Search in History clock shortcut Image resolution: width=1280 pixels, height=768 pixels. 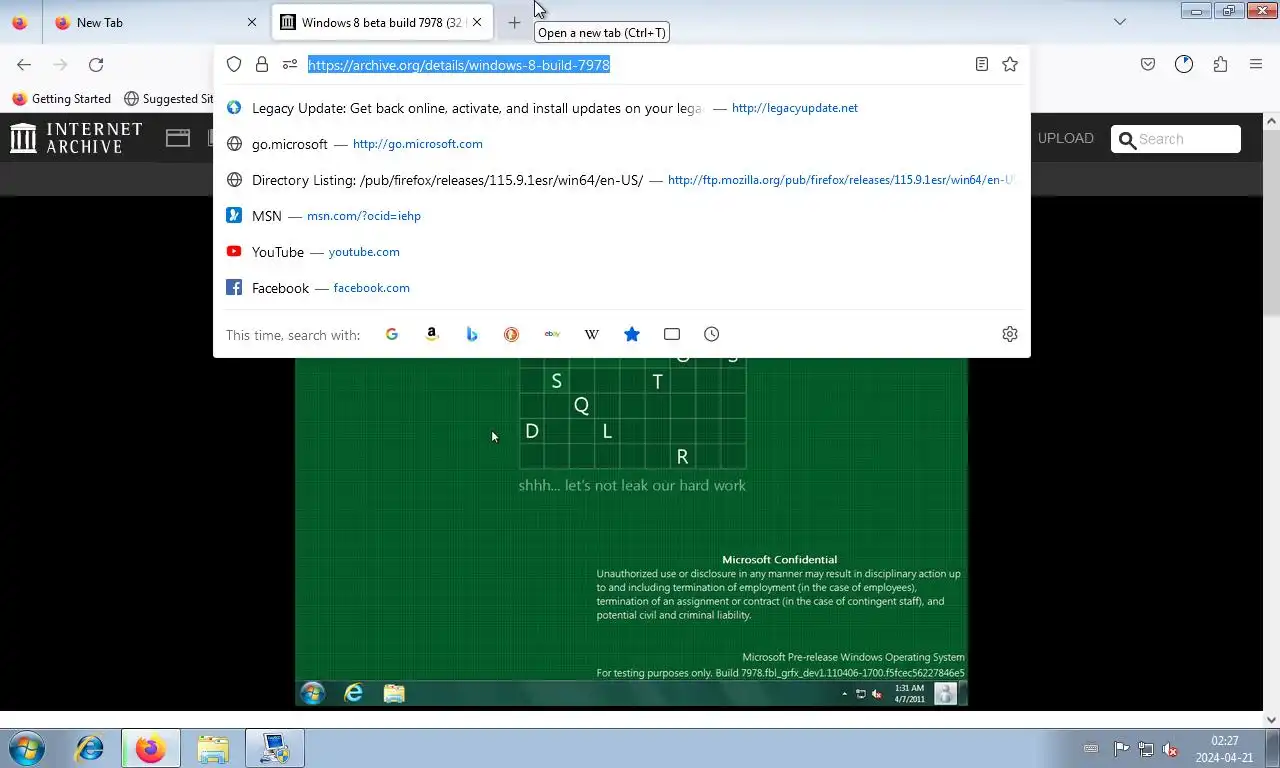[712, 334]
